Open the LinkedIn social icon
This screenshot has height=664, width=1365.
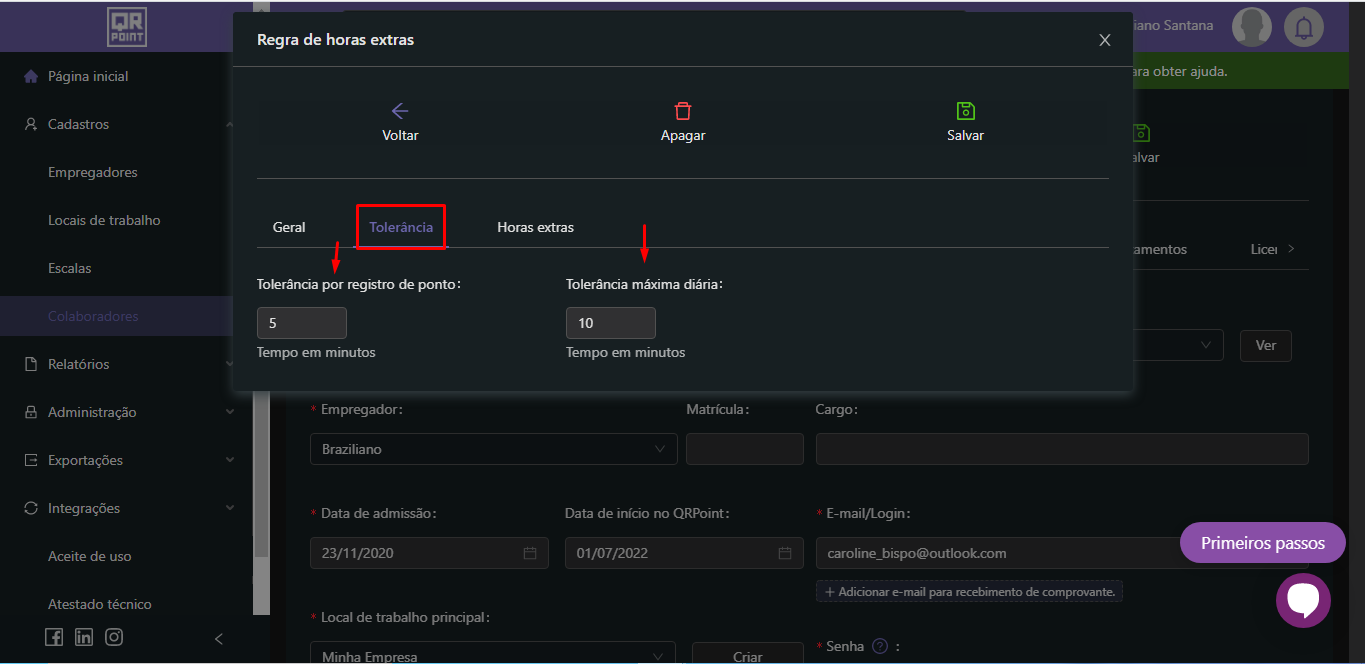coord(84,637)
